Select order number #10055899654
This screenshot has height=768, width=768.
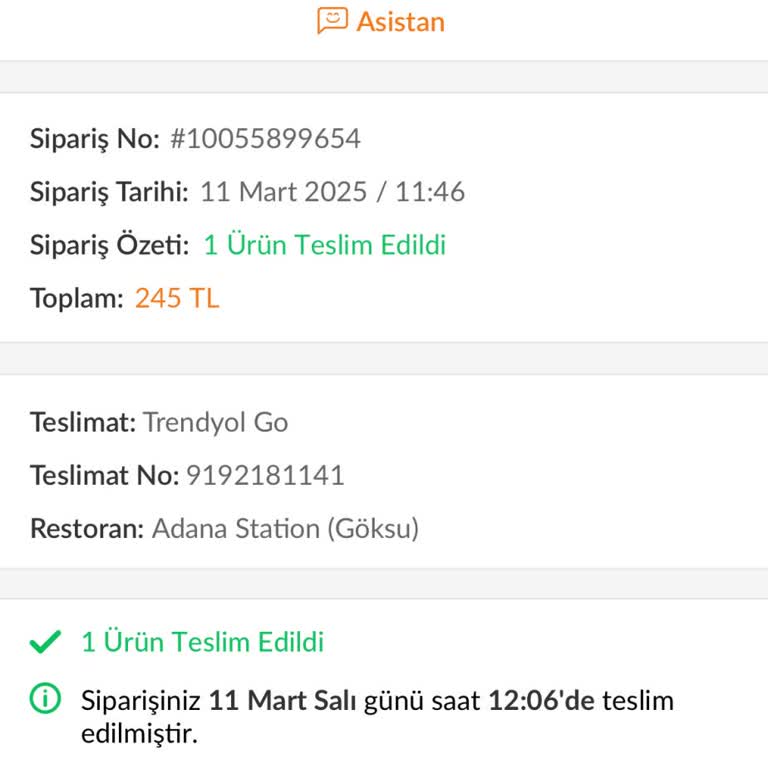click(265, 139)
